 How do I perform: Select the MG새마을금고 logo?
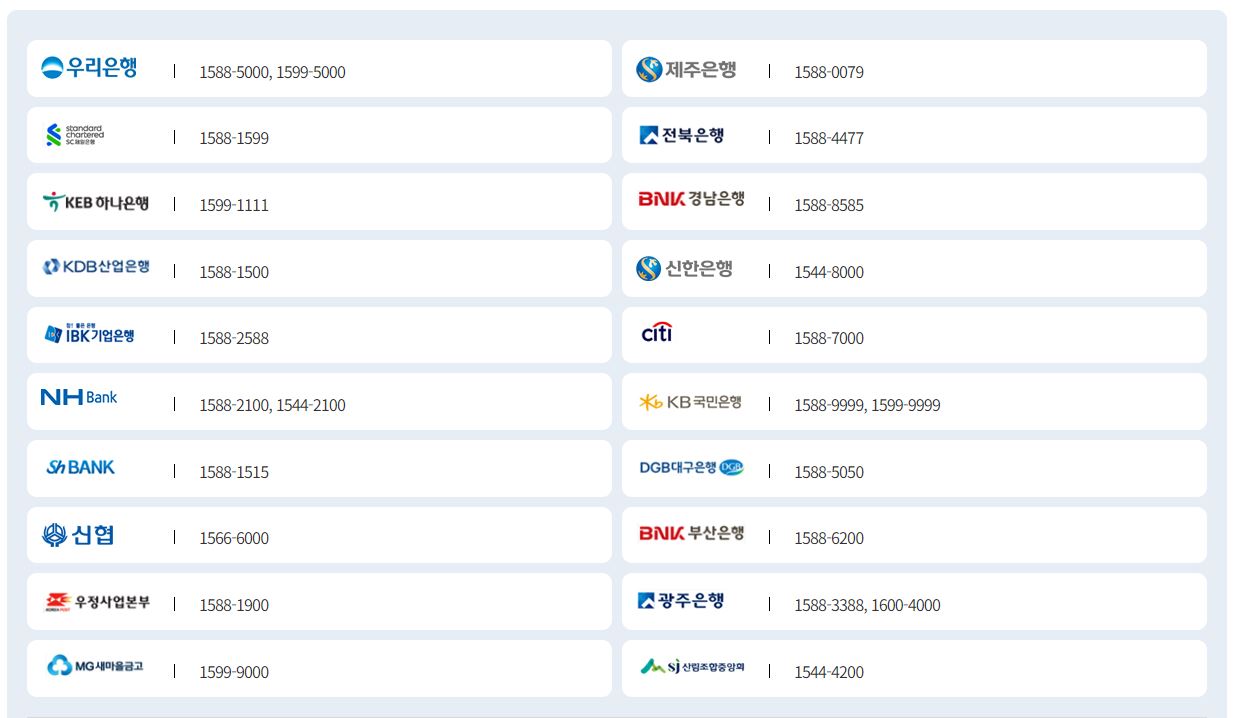(x=95, y=666)
